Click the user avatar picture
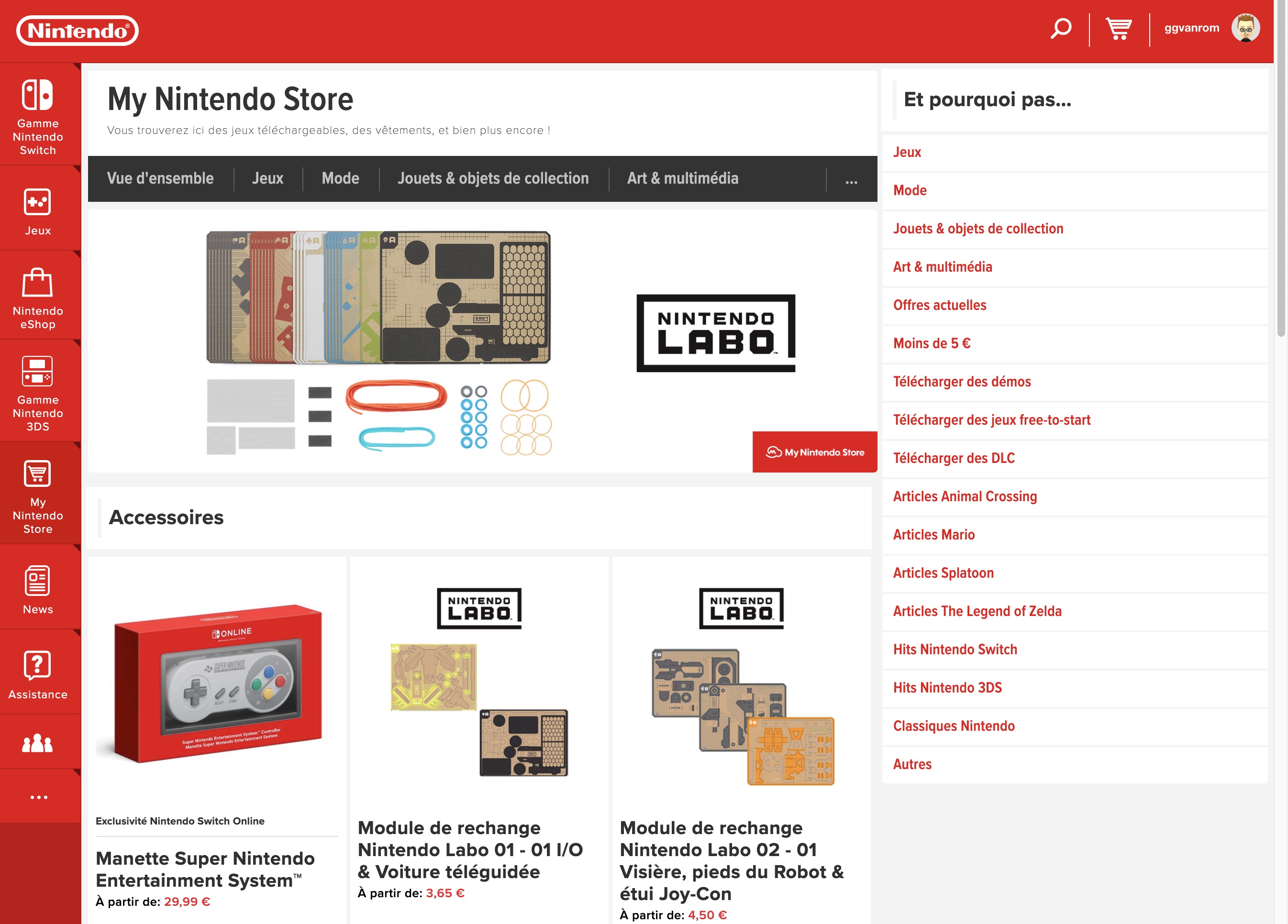1288x924 pixels. (x=1245, y=28)
